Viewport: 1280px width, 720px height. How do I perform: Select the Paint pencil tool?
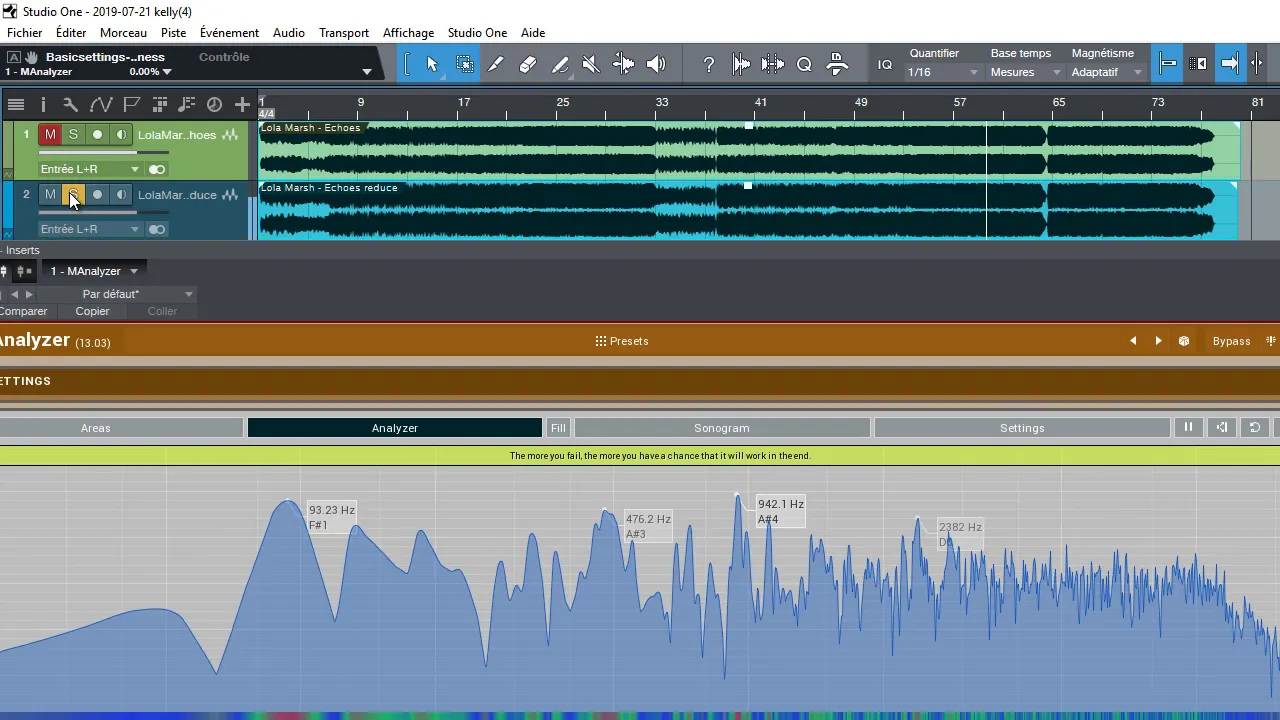tap(560, 64)
